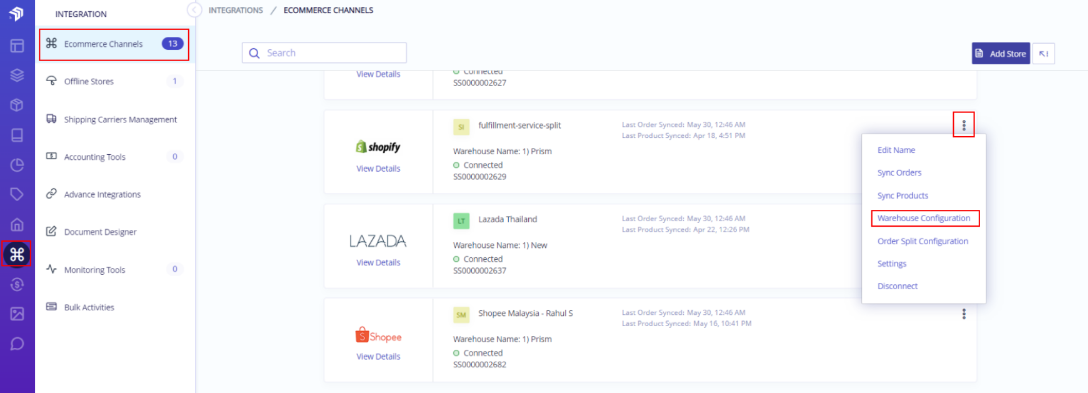Click the SM store avatar badge
This screenshot has width=1088, height=393.
(x=461, y=315)
